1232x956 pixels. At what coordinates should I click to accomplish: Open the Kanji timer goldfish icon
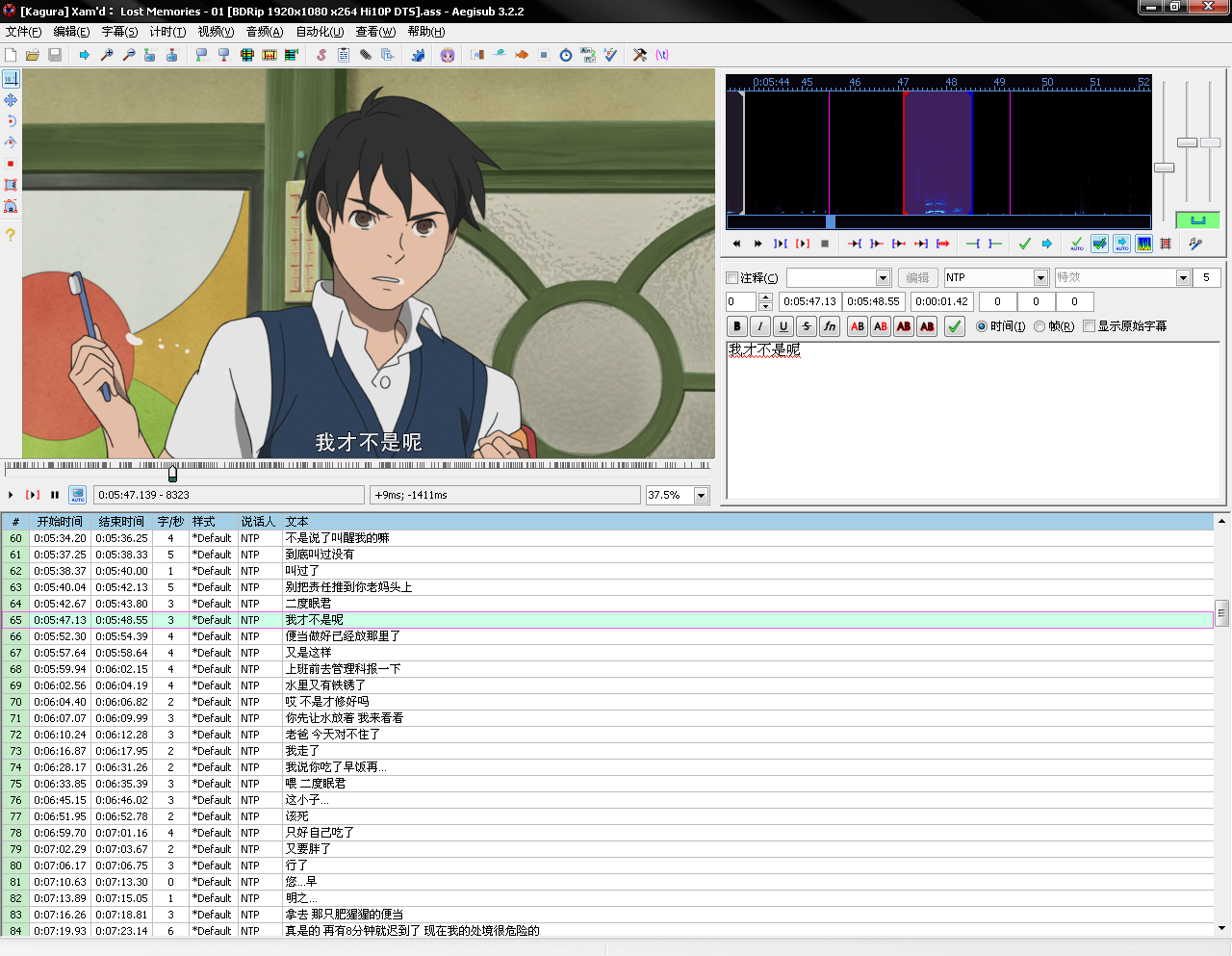[x=522, y=55]
